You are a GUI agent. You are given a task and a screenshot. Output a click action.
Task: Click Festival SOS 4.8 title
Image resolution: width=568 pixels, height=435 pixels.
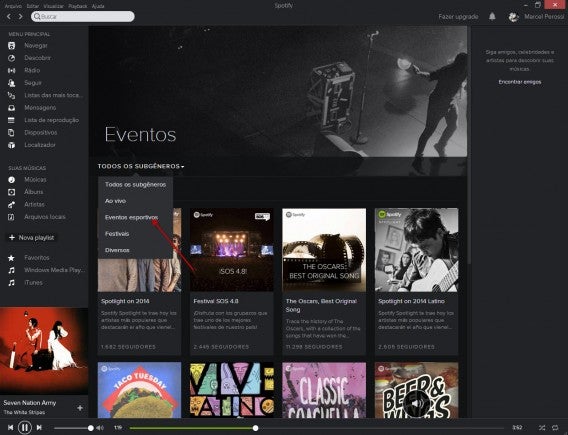click(216, 301)
